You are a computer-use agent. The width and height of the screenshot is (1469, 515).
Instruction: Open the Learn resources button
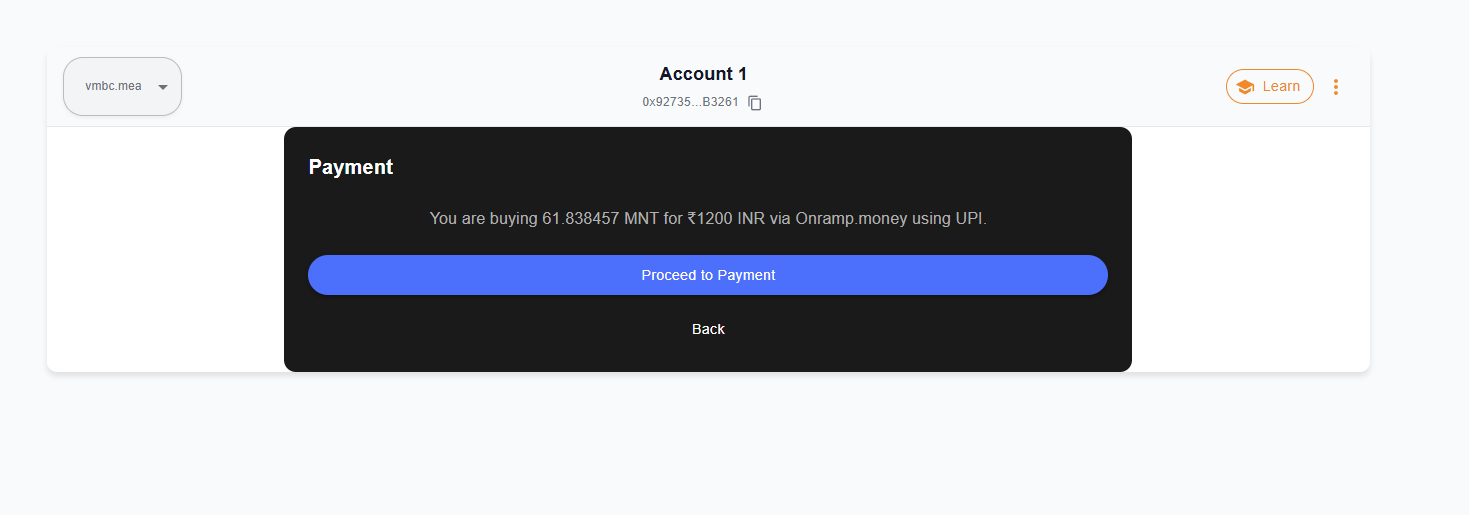1270,86
